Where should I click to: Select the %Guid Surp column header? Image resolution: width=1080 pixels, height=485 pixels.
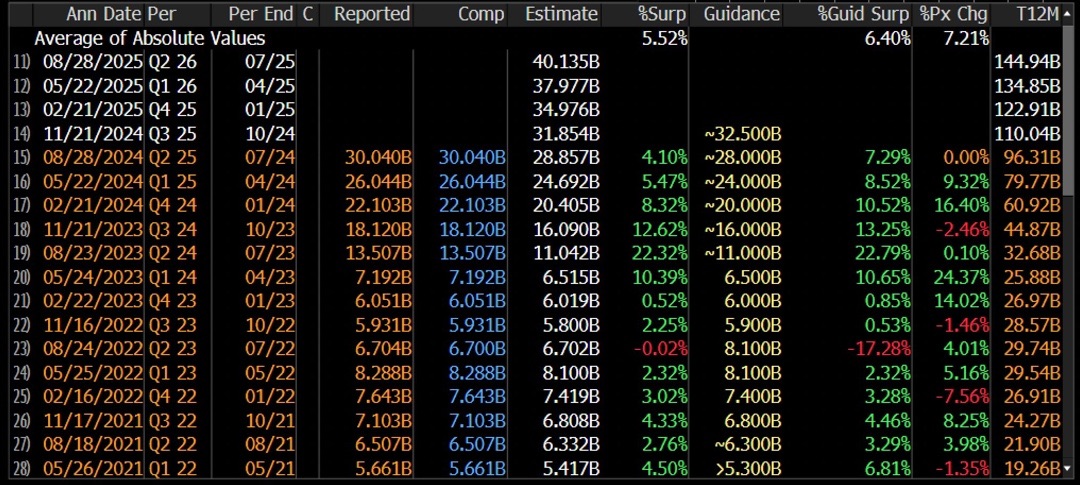coord(864,14)
